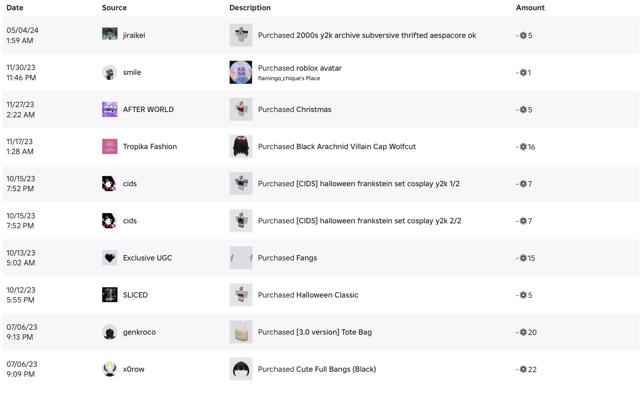Open the Purchased Halloween Classic link
The height and width of the screenshot is (394, 640).
[x=308, y=295]
